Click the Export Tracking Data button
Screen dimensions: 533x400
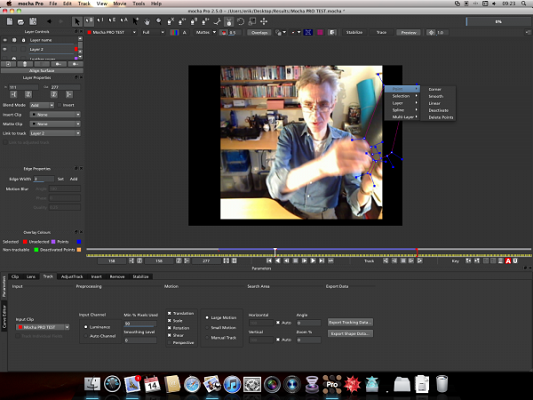(350, 322)
